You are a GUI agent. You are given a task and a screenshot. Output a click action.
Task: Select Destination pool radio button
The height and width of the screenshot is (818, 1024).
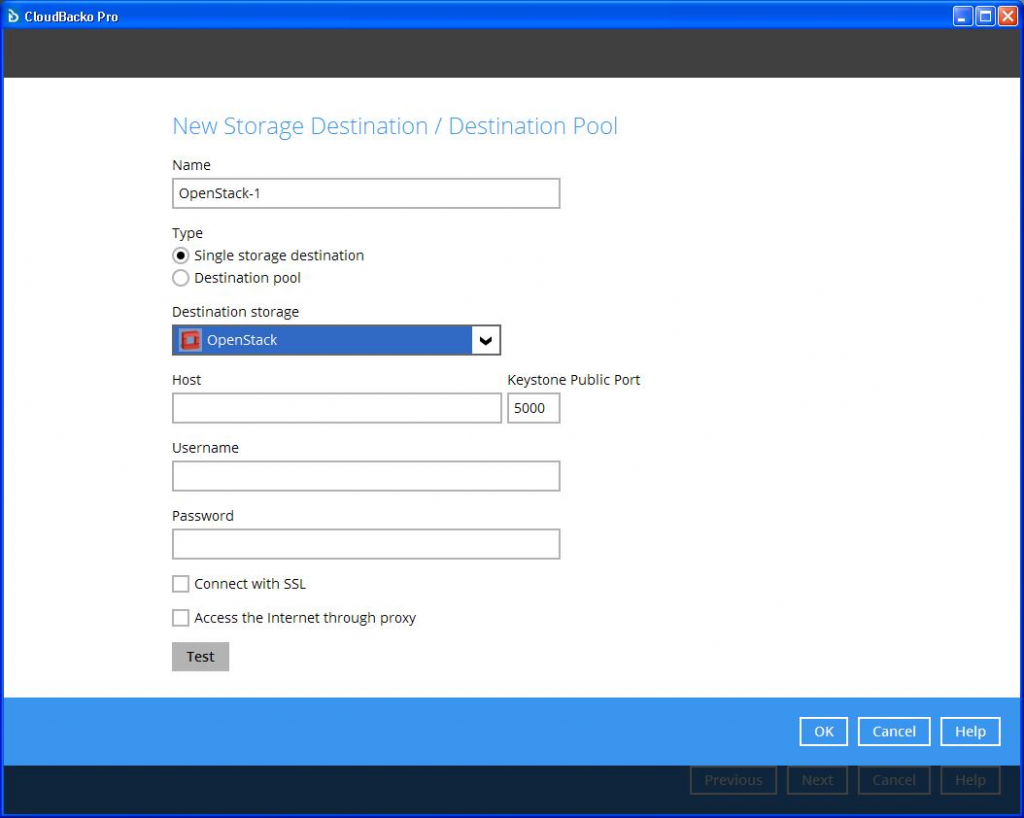tap(181, 278)
